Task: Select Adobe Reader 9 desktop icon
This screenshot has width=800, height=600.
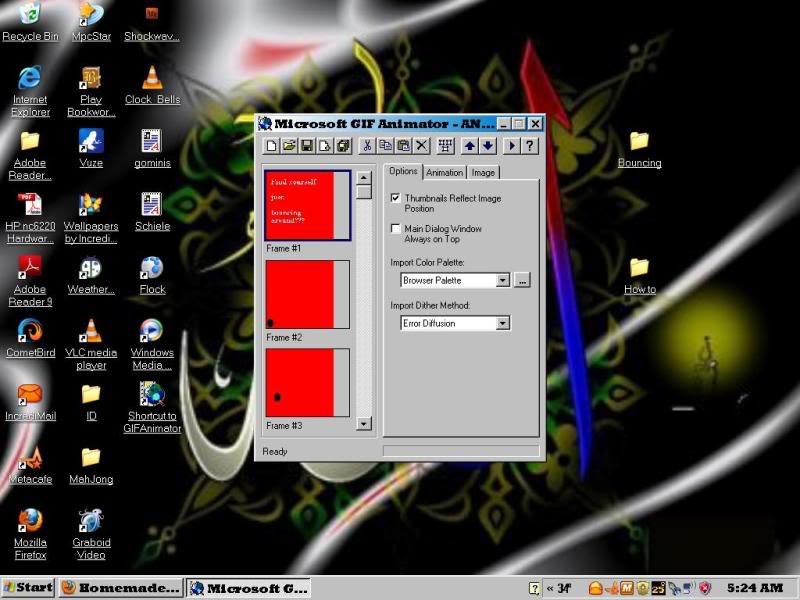Action: pyautogui.click(x=30, y=282)
